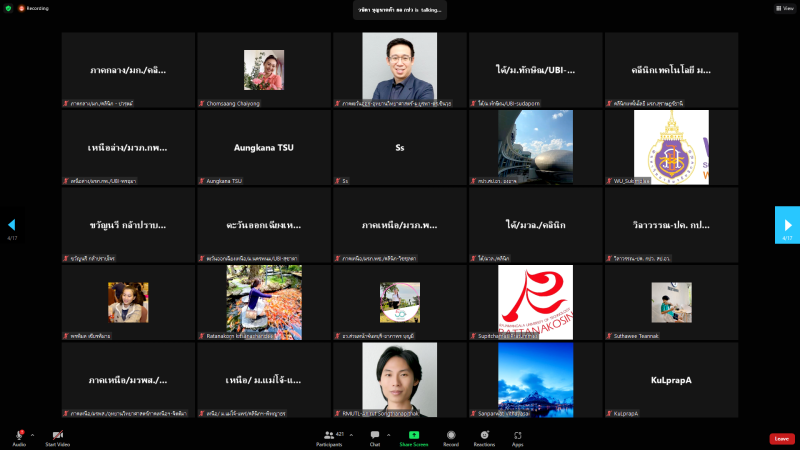This screenshot has width=800, height=450.
Task: Go to previous gallery page with left arrow
Action: pyautogui.click(x=12, y=225)
